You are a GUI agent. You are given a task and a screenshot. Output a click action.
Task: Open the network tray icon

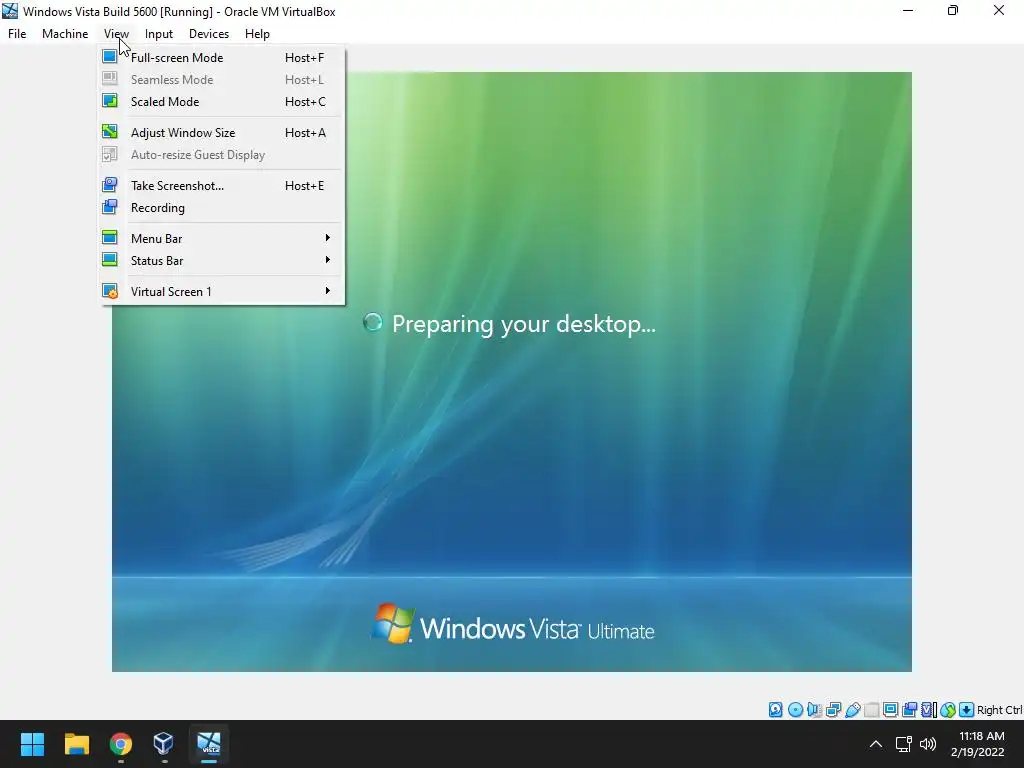[903, 744]
